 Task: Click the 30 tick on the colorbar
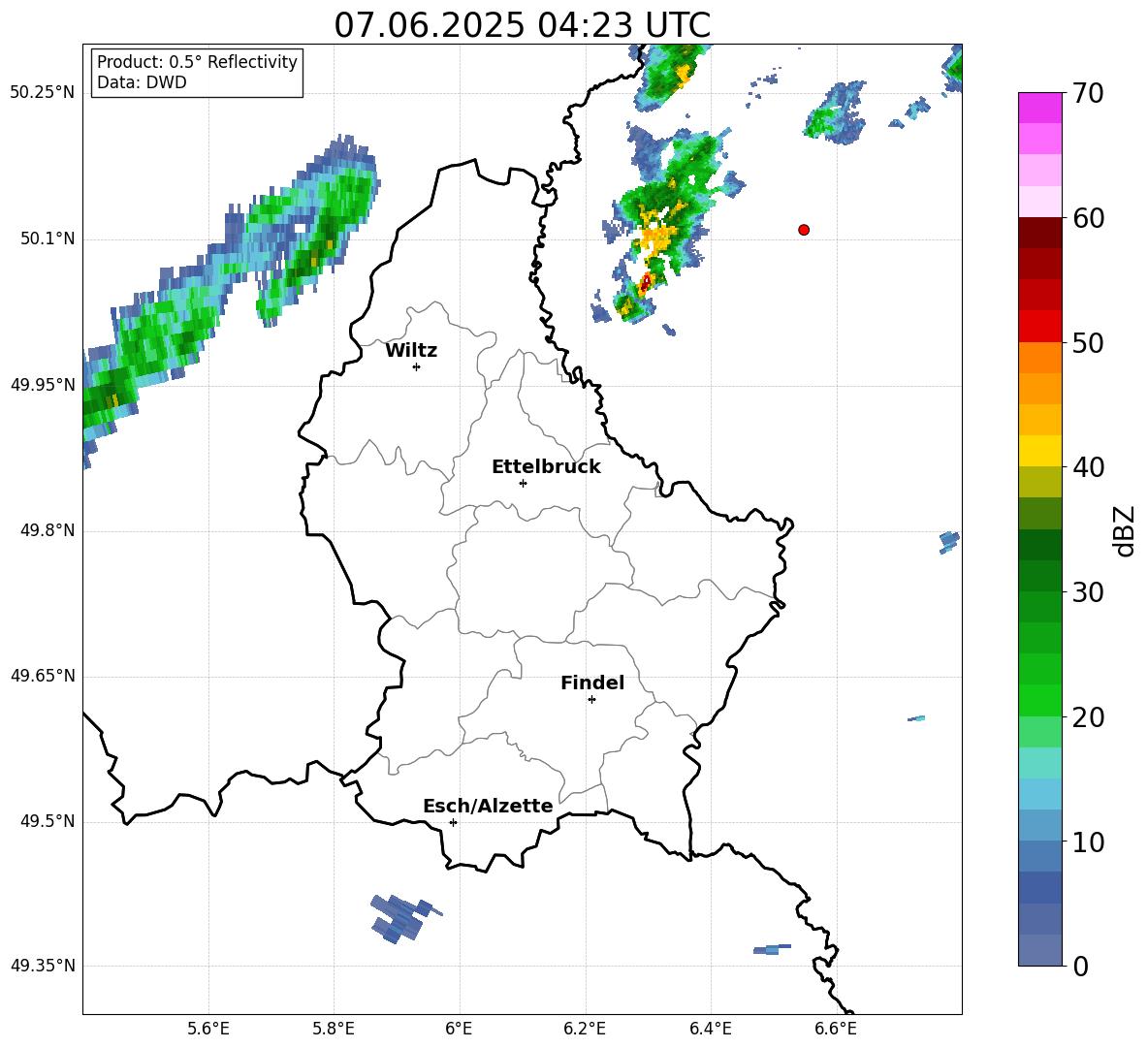click(x=1088, y=592)
